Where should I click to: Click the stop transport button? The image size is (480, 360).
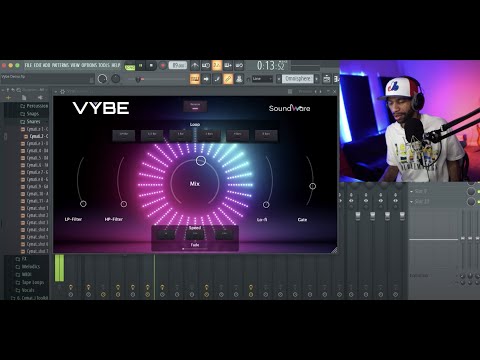151,66
